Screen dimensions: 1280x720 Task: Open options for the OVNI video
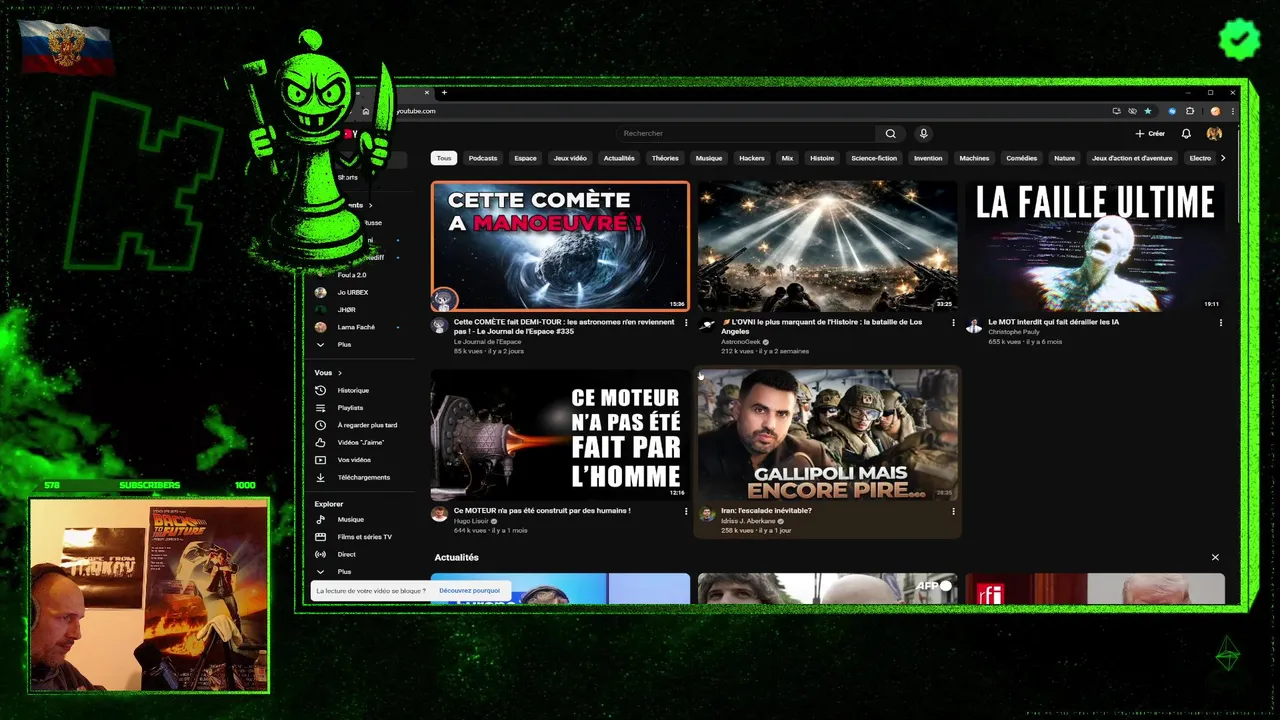click(953, 323)
